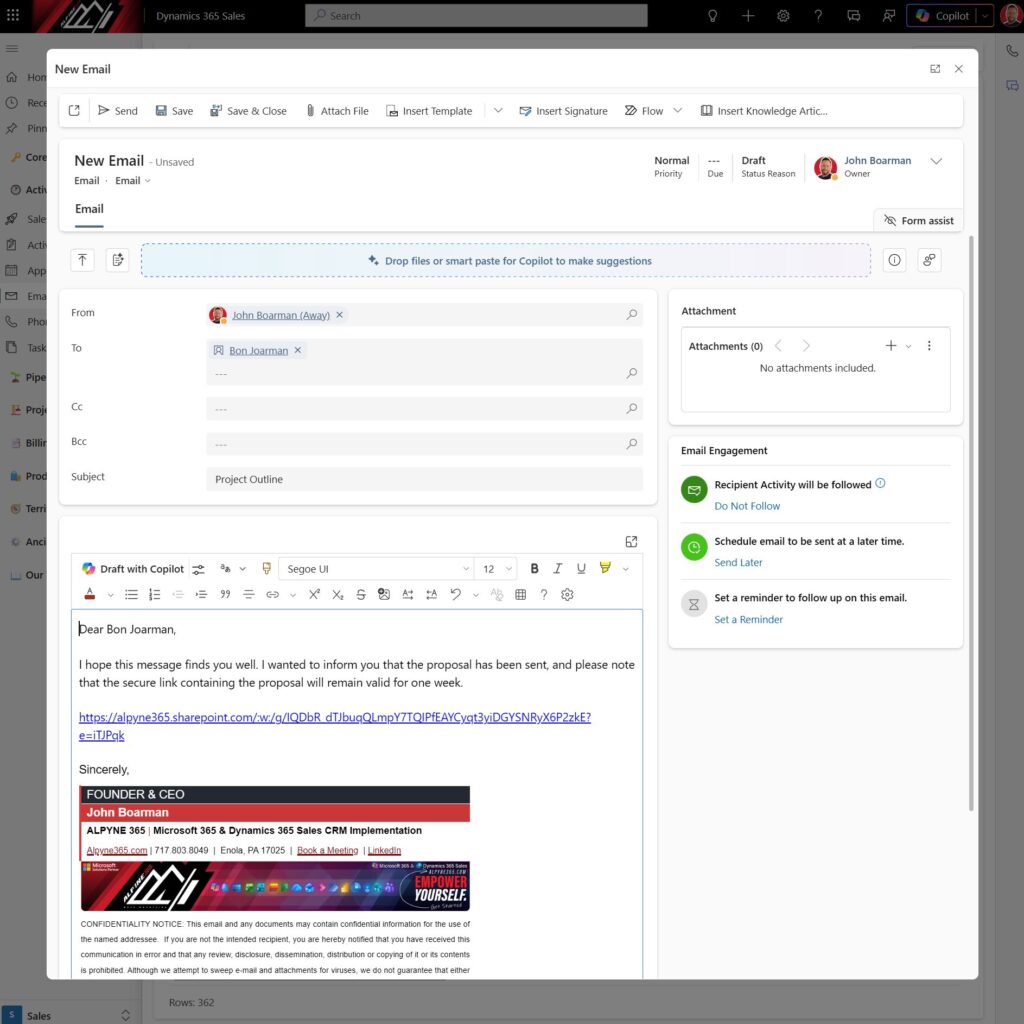Undo the last edit
Image resolution: width=1024 pixels, height=1024 pixels.
[455, 594]
